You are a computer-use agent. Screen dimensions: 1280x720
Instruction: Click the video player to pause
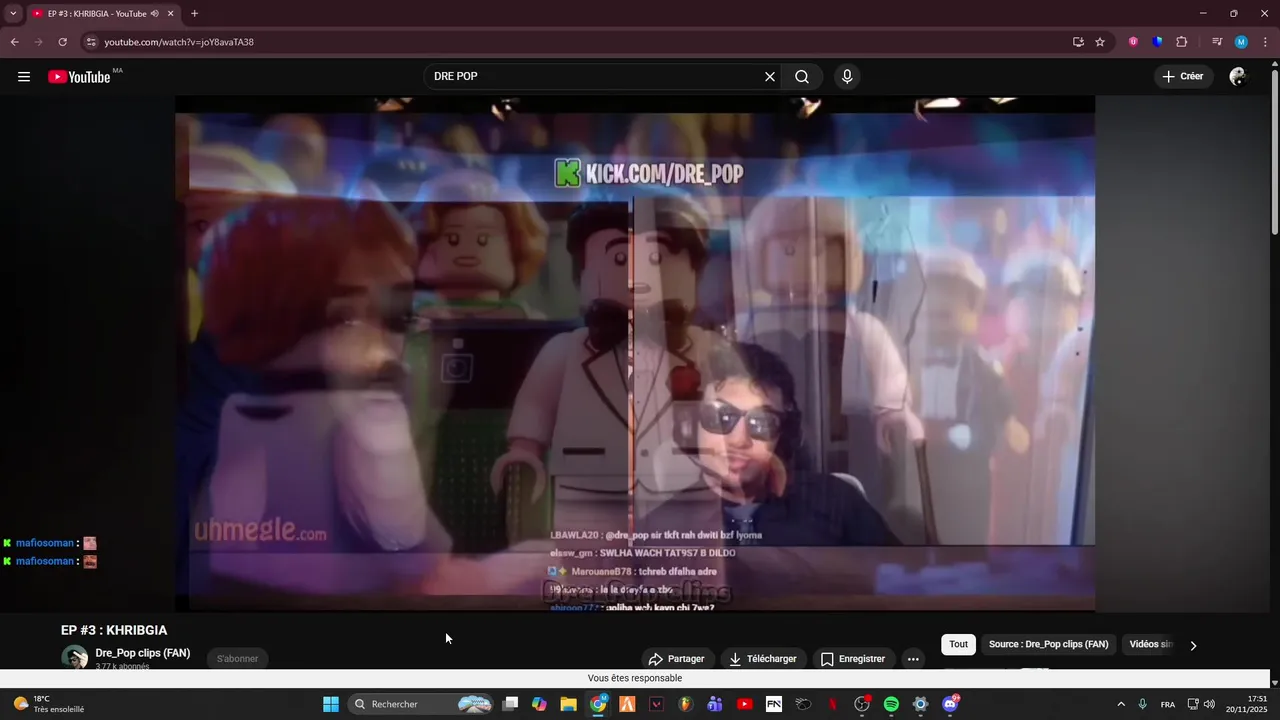pyautogui.click(x=635, y=353)
